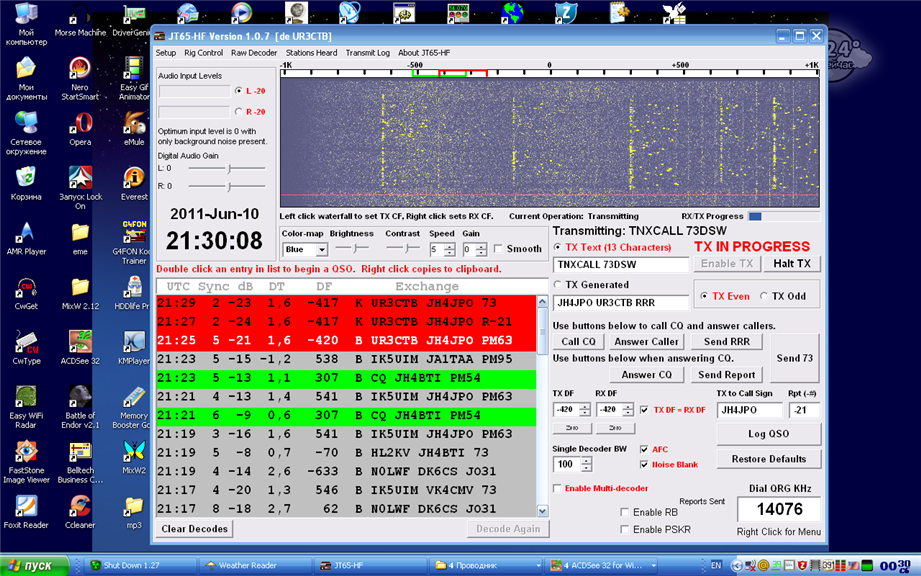This screenshot has height=576, width=921.
Task: Open the Запуск Lock On desktop icon
Action: [80, 188]
